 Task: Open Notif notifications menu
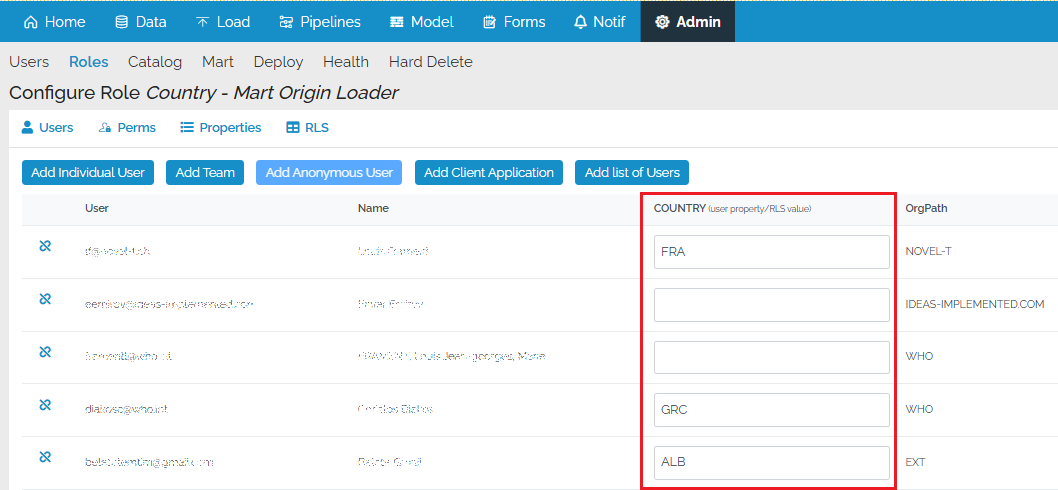click(x=599, y=22)
